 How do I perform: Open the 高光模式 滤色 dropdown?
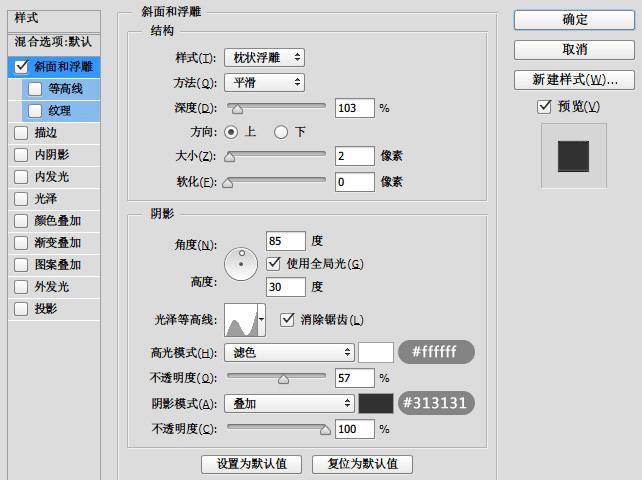click(x=289, y=352)
